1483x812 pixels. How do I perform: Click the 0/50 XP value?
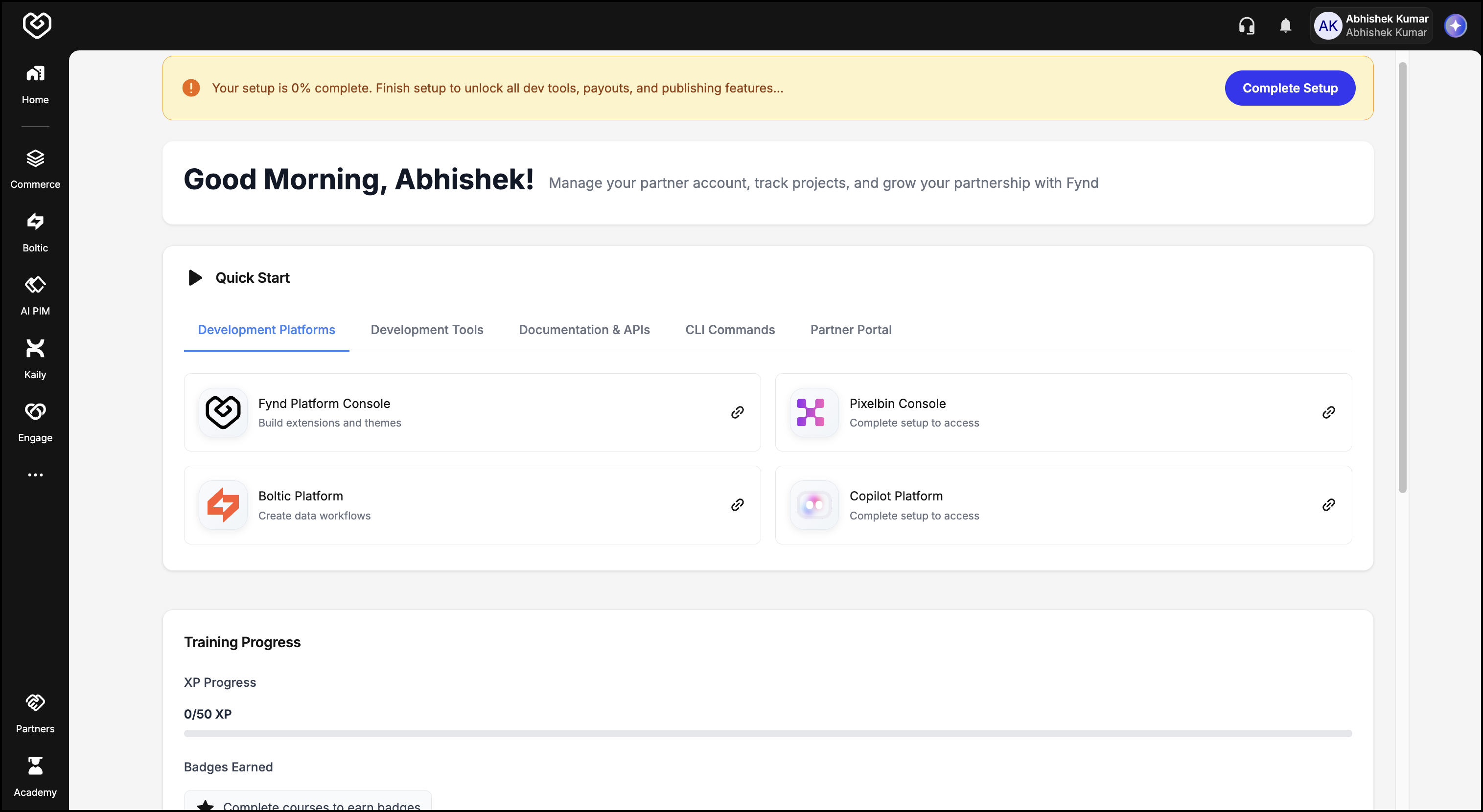[208, 714]
